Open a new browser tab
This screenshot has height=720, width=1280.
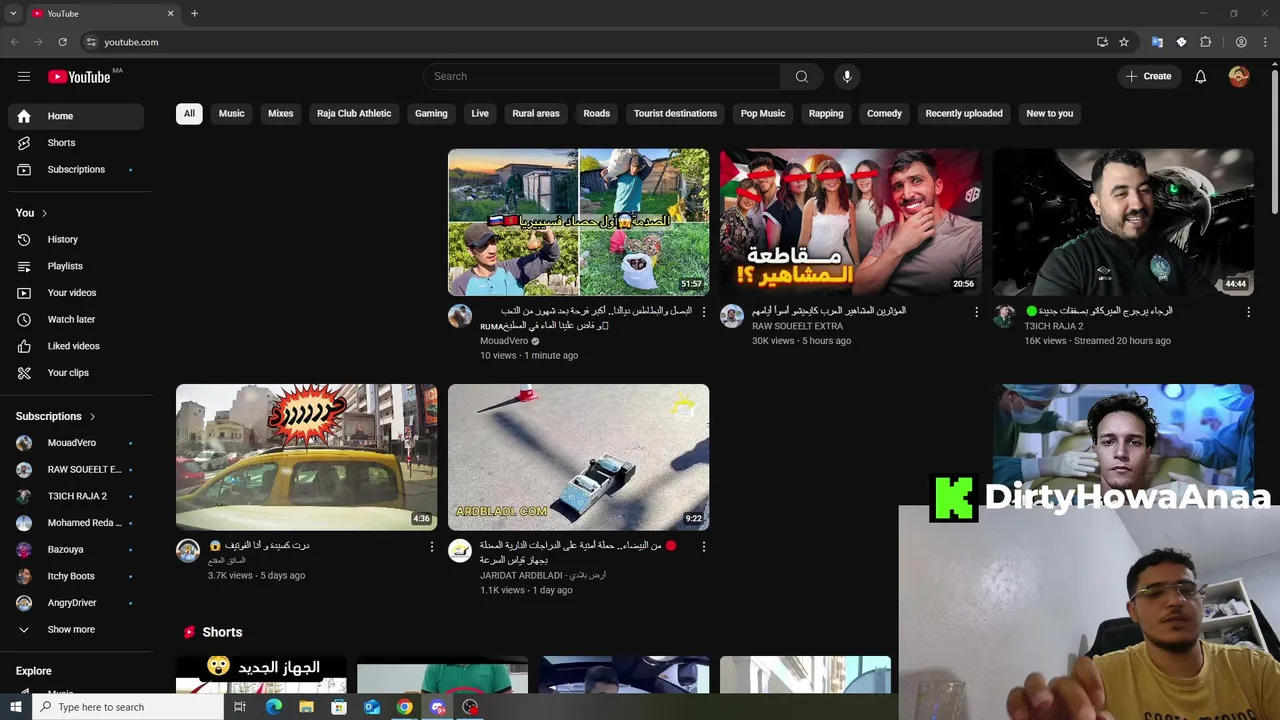coord(194,13)
